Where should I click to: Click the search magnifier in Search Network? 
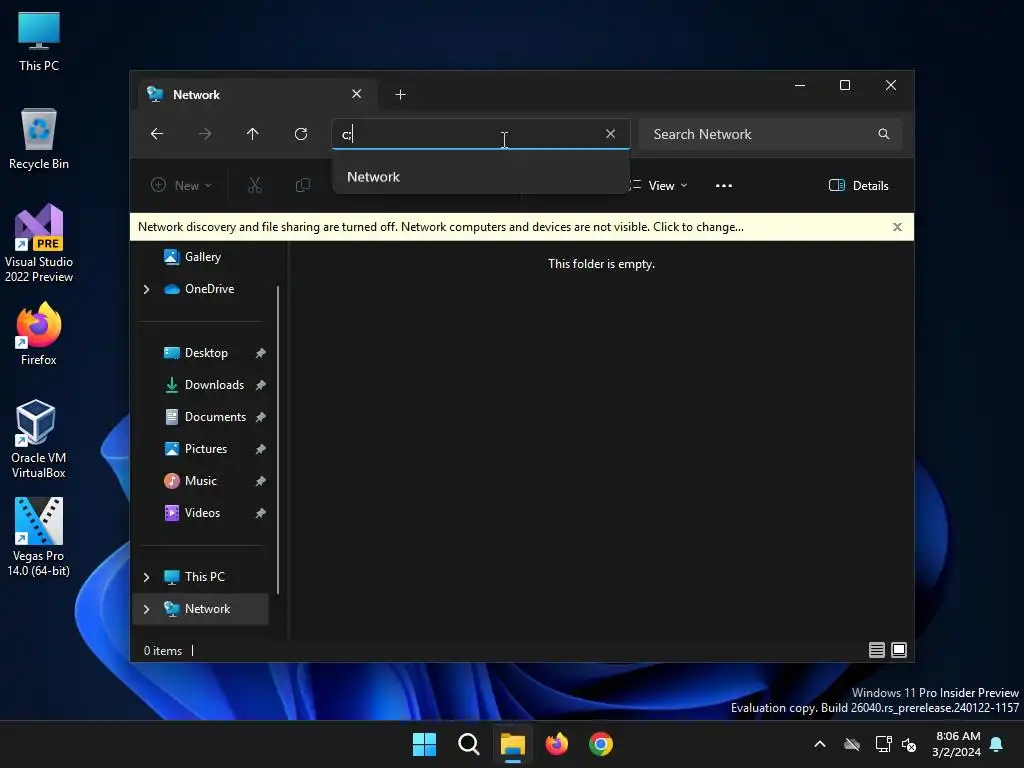pyautogui.click(x=884, y=134)
